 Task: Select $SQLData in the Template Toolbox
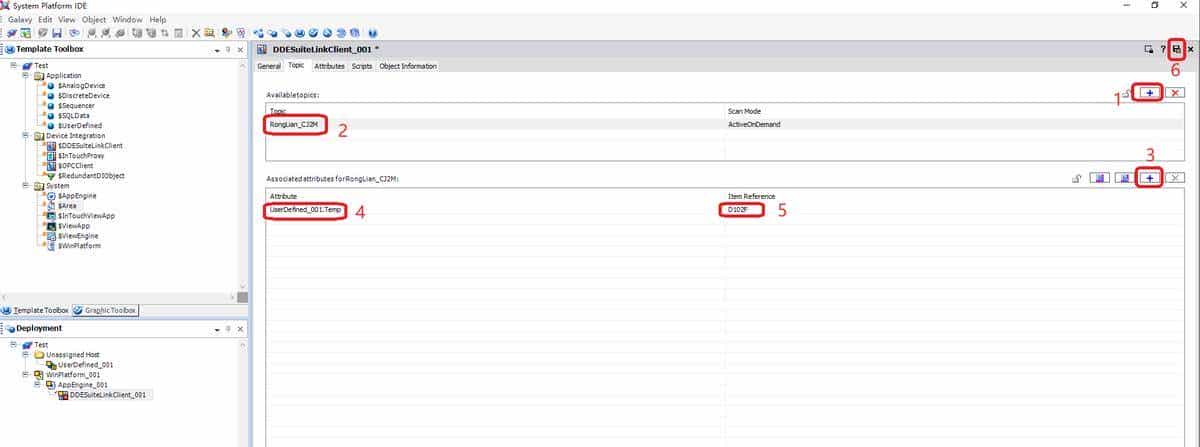pyautogui.click(x=75, y=116)
